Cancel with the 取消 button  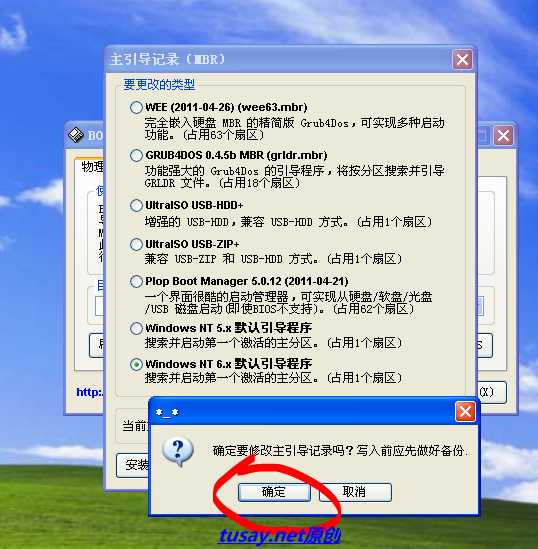click(x=355, y=492)
